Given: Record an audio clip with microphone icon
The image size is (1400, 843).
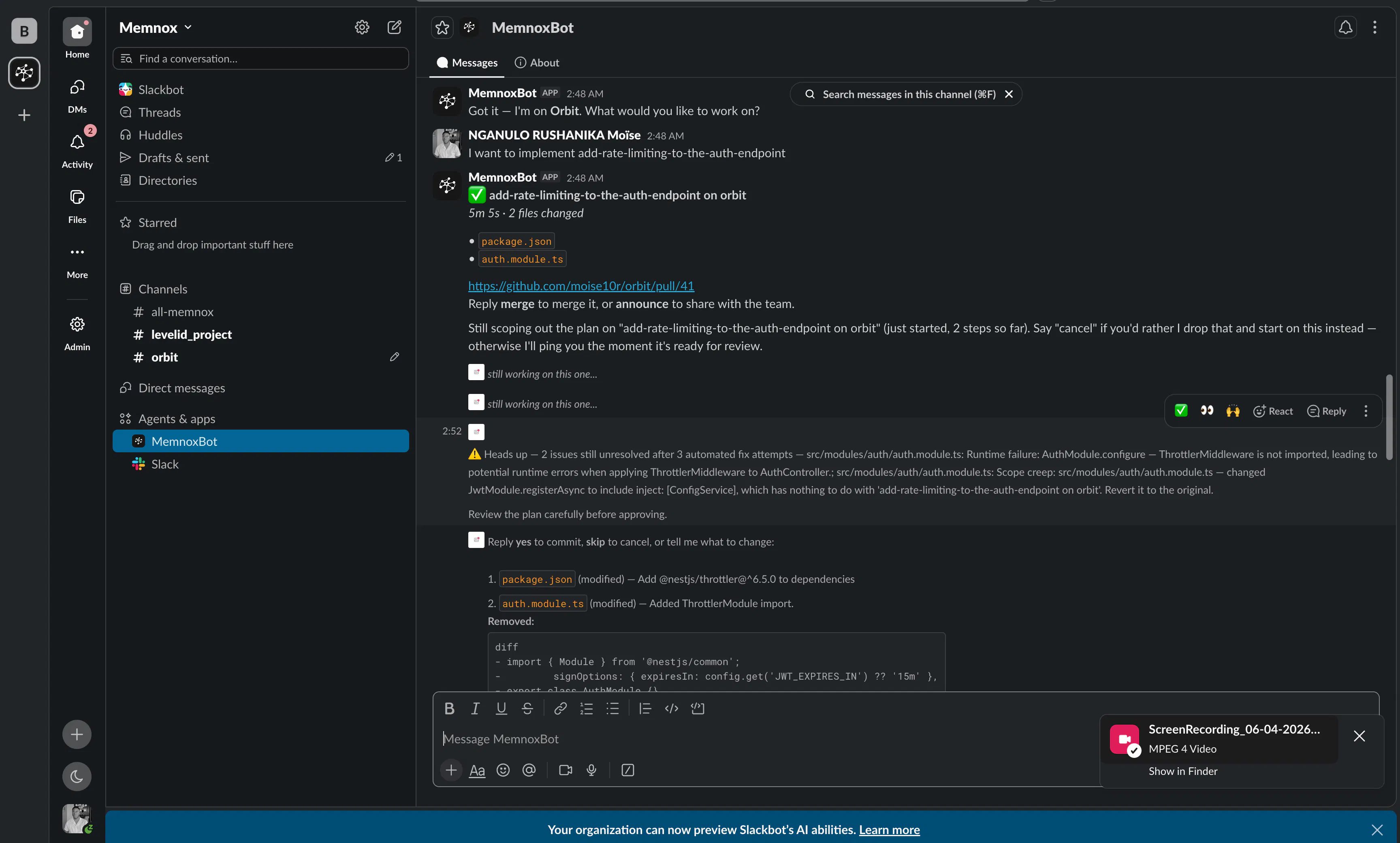Looking at the screenshot, I should 591,770.
